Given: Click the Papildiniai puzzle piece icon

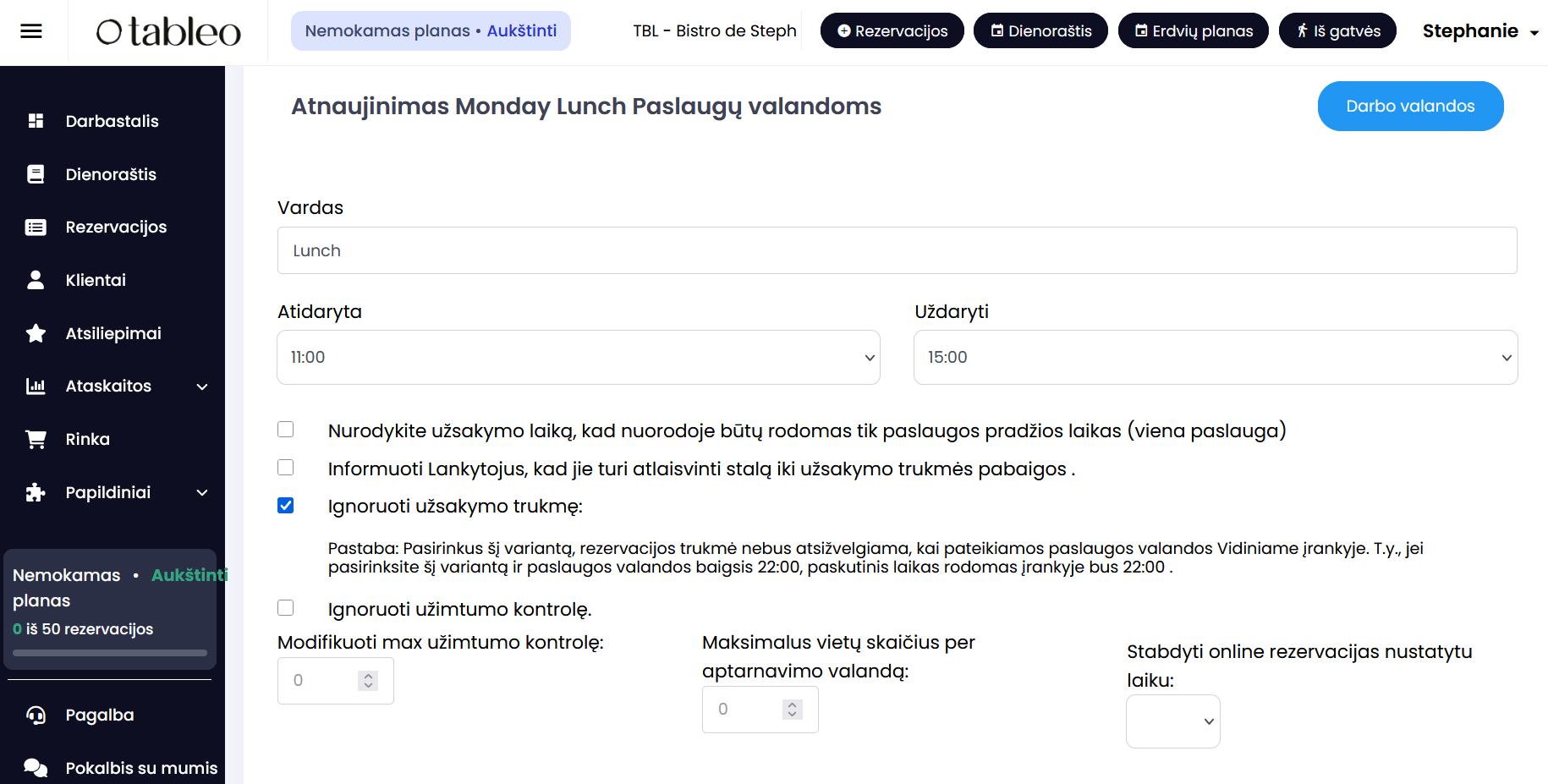Looking at the screenshot, I should [36, 492].
